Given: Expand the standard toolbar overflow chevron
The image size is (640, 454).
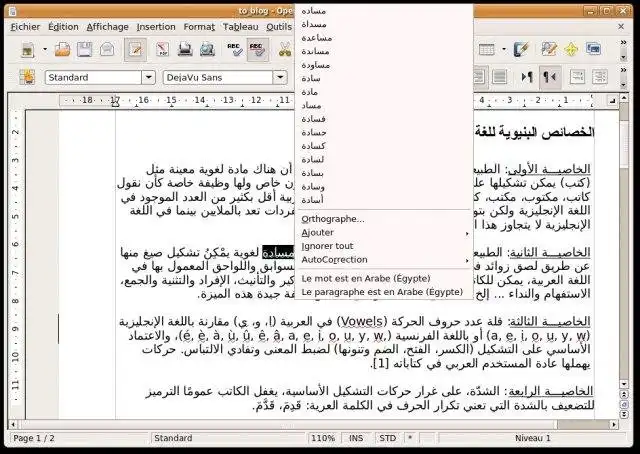Looking at the screenshot, I should [623, 42].
